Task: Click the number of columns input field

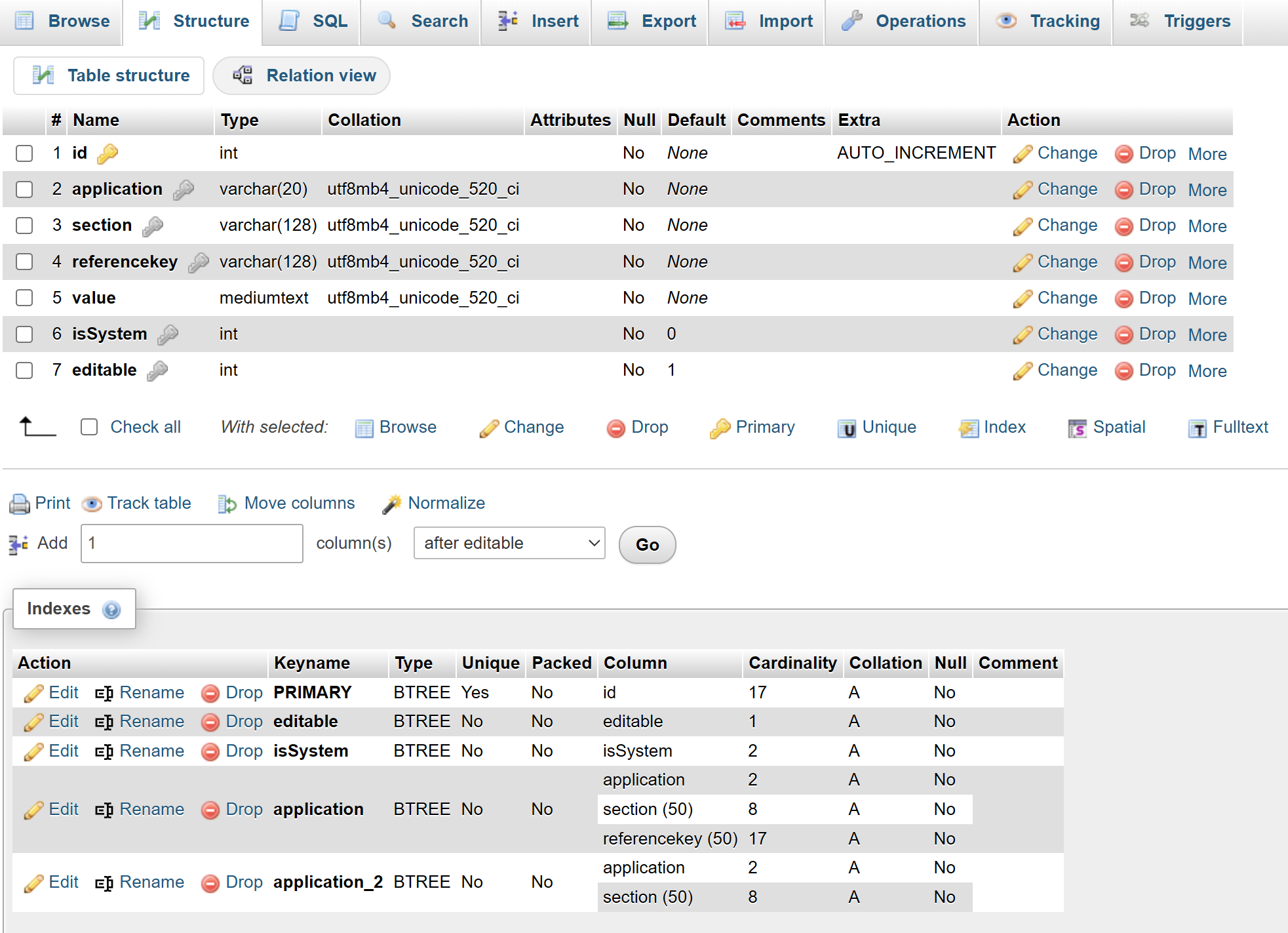Action: pos(191,544)
